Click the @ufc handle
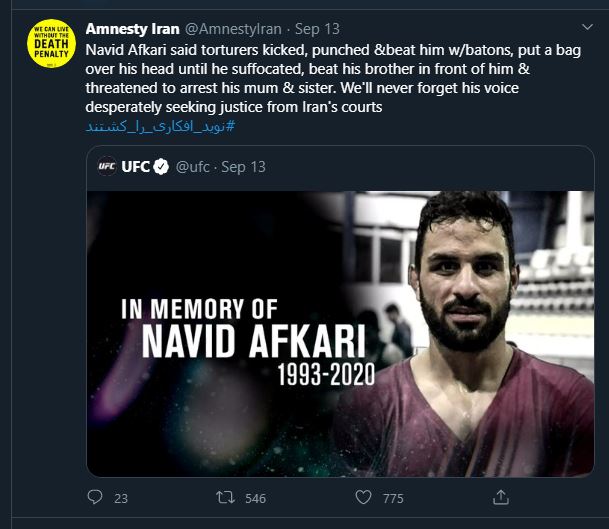 coord(192,166)
